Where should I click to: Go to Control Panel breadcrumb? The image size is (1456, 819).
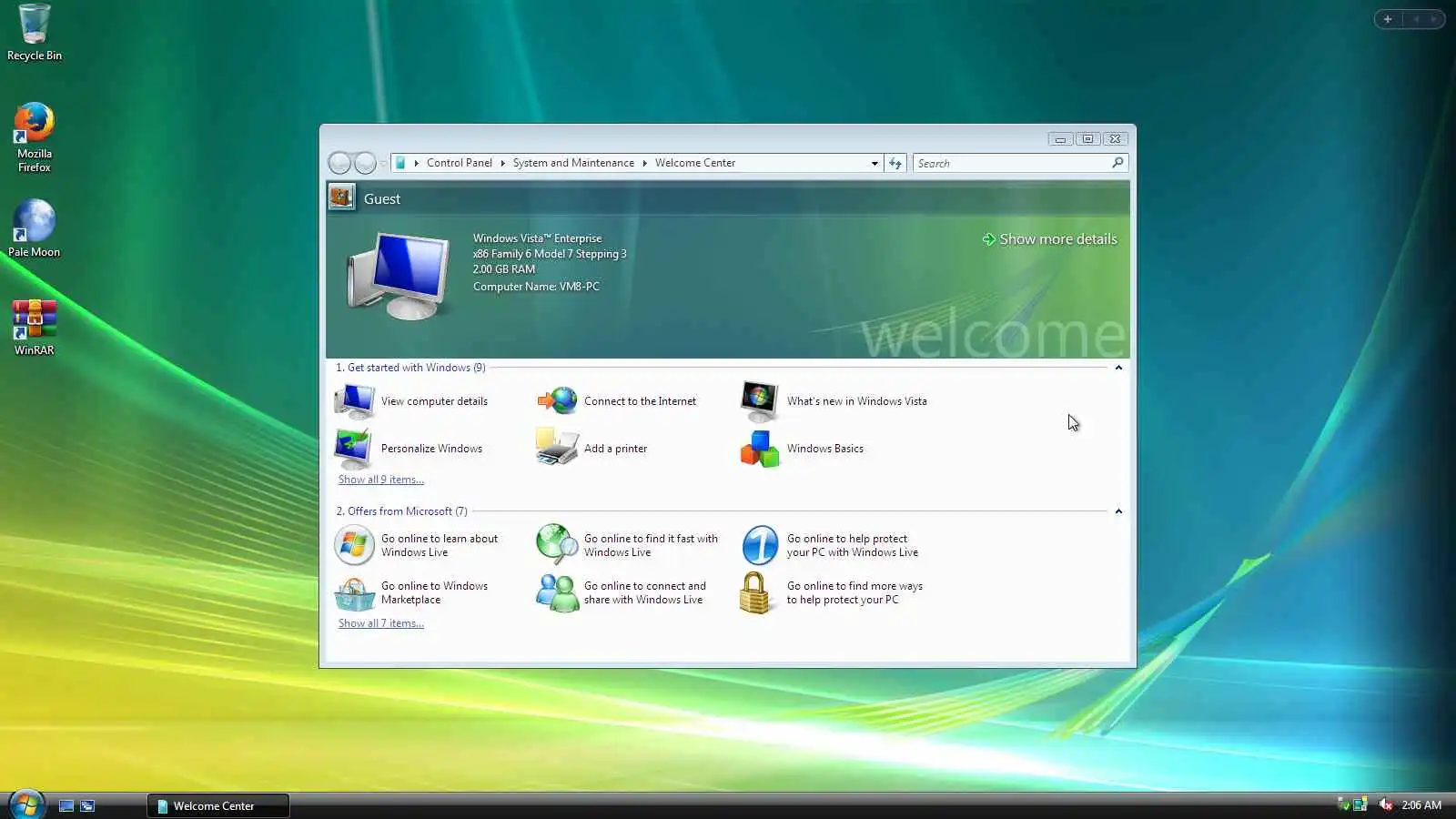pyautogui.click(x=459, y=163)
